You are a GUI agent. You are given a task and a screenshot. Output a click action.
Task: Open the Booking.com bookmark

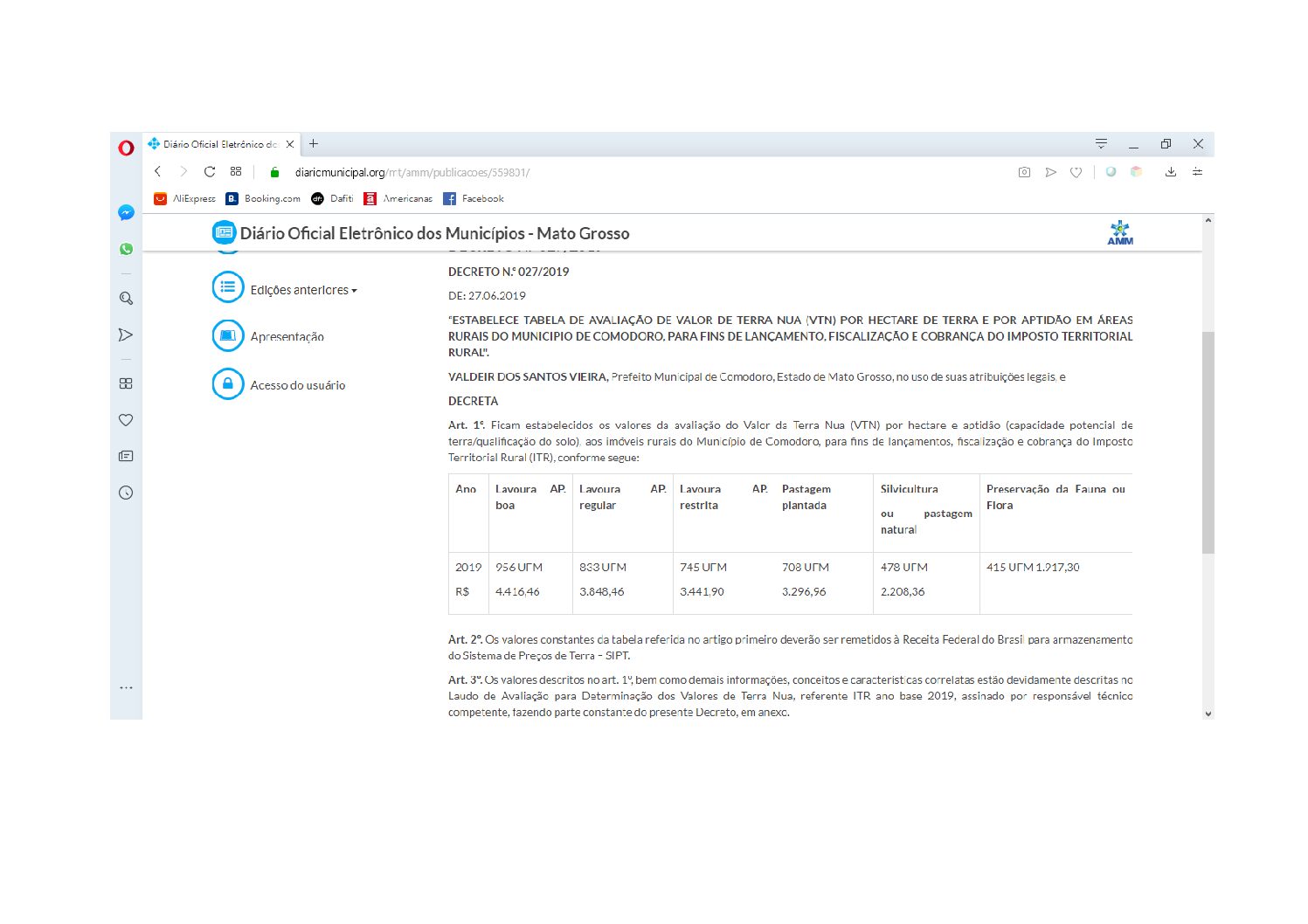(x=263, y=199)
